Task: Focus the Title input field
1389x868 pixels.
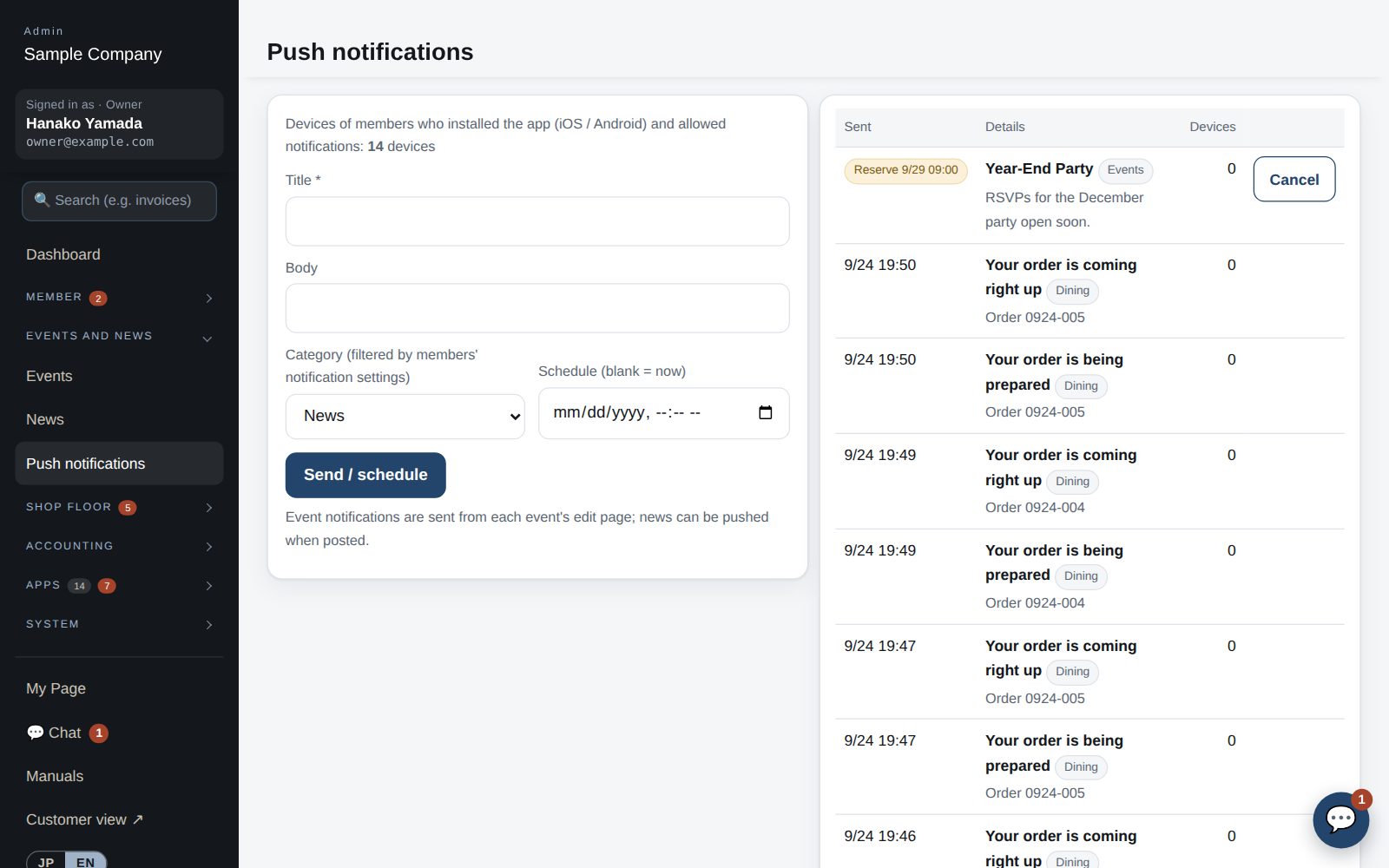Action: click(537, 221)
